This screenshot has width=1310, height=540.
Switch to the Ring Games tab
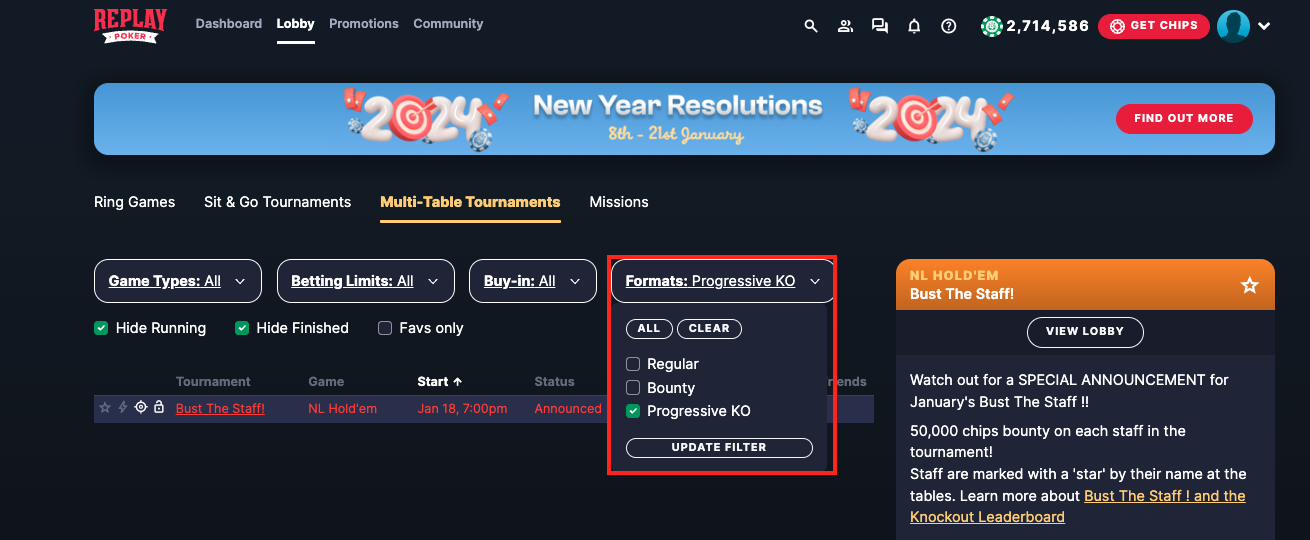(x=134, y=202)
